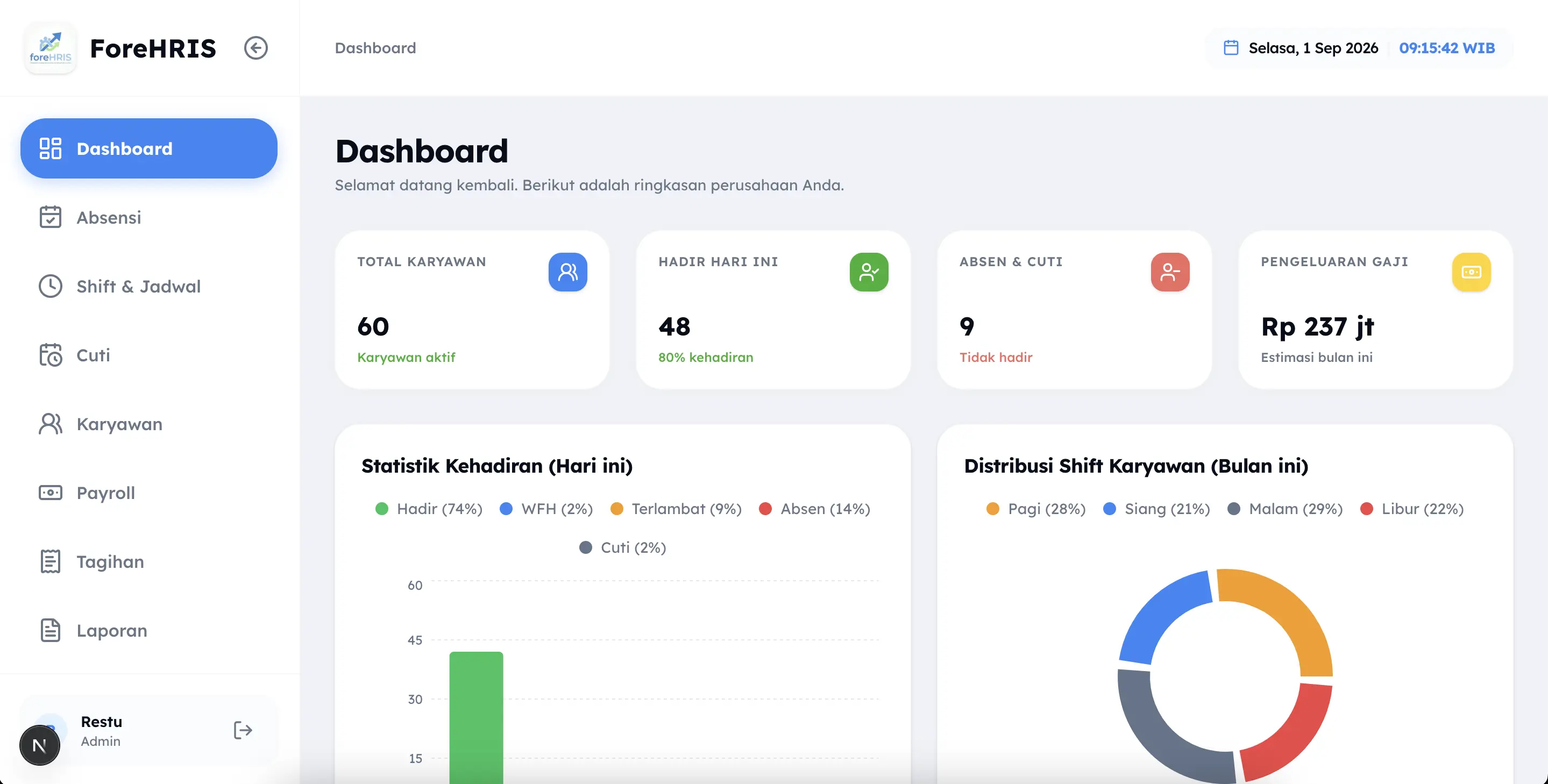
Task: Collapse the sidebar with the back arrow
Action: [x=255, y=48]
